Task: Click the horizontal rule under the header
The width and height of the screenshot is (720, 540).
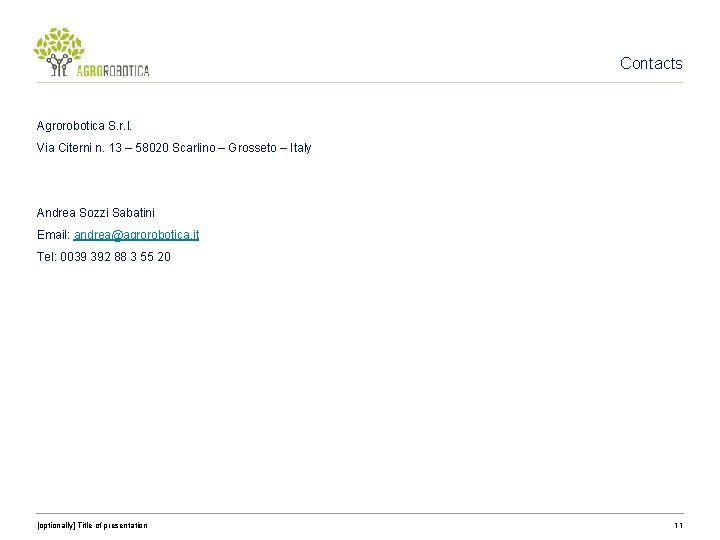Action: pyautogui.click(x=360, y=83)
